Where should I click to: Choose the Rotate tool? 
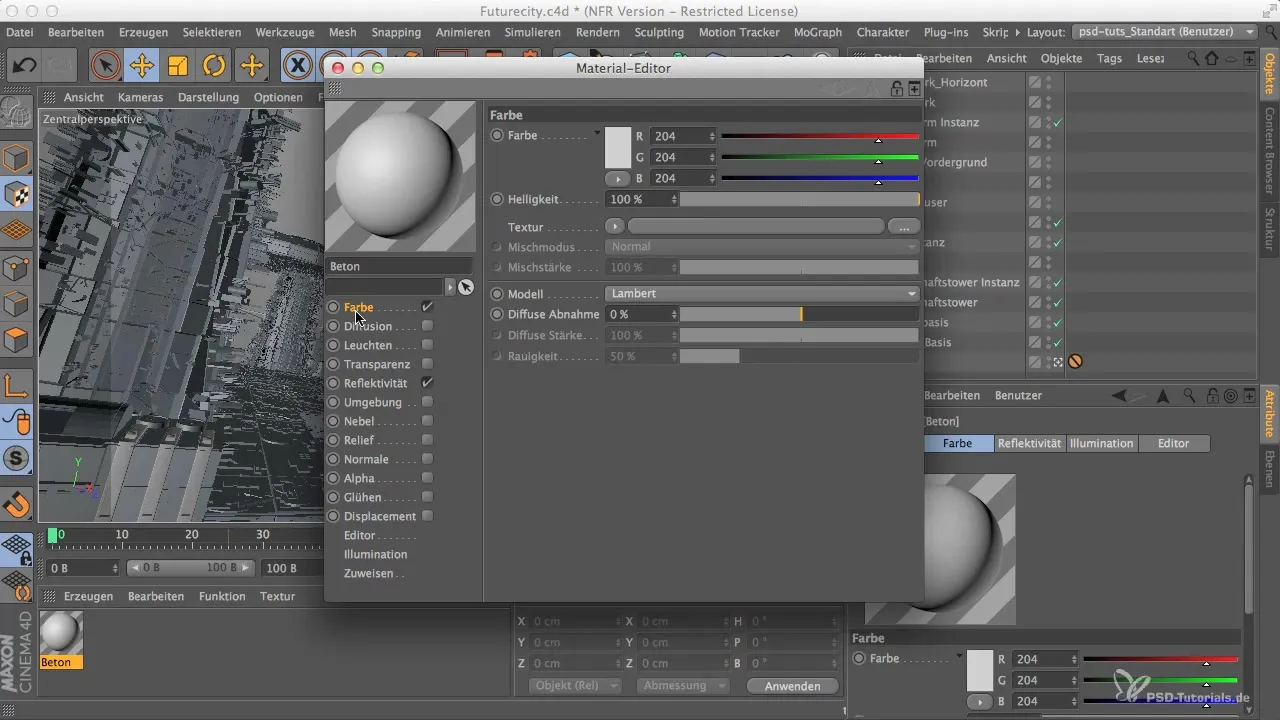214,67
